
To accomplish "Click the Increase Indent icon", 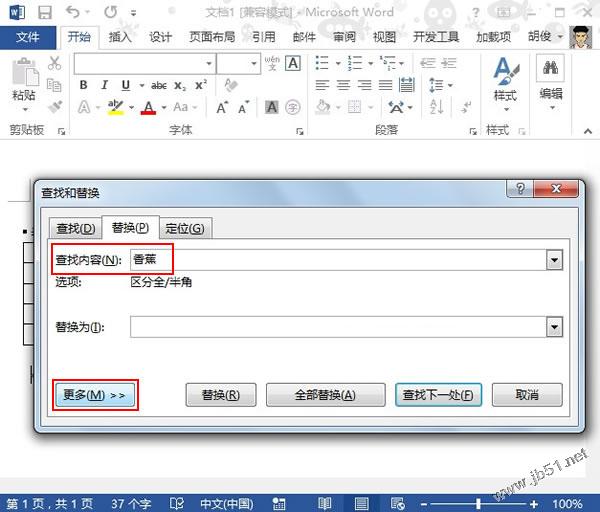I will pos(448,63).
